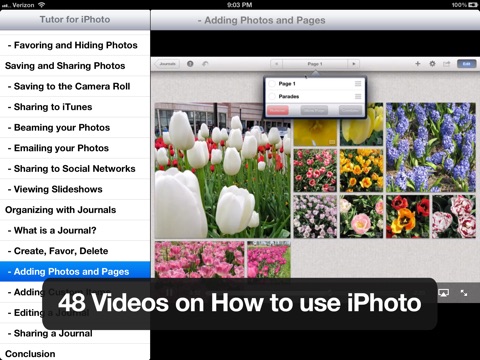Viewport: 480px width, 360px height.
Task: Select the Parades radio circle
Action: click(272, 96)
